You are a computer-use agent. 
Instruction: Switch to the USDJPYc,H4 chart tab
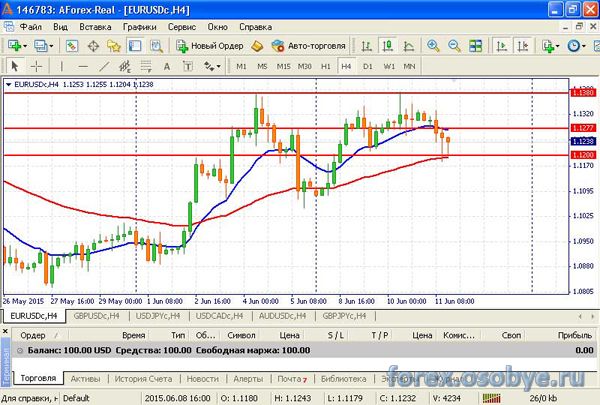tap(158, 316)
